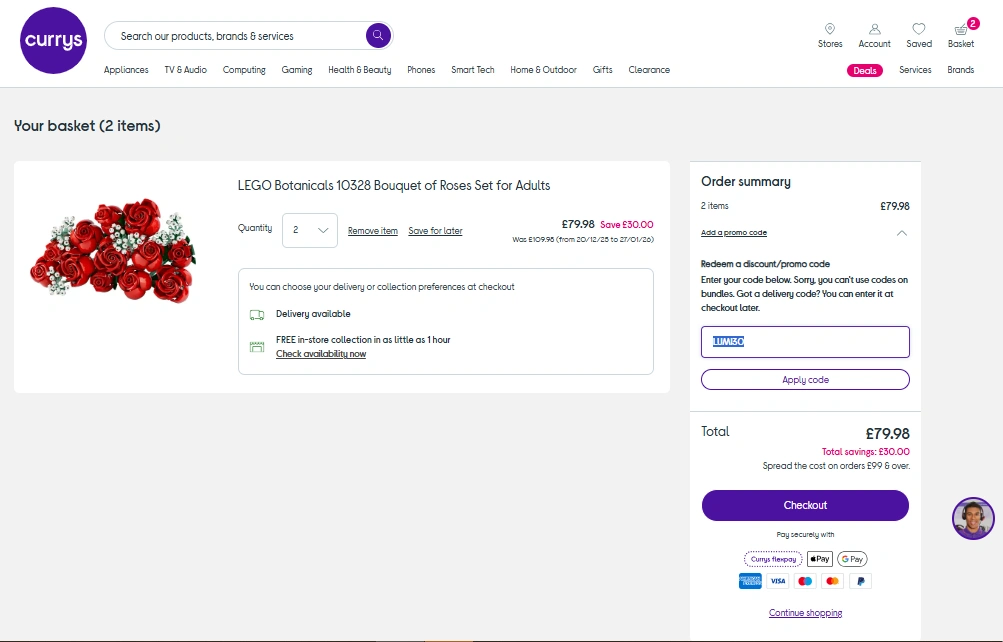Select the Currys flexpay payment badge
The width and height of the screenshot is (1003, 642).
pos(773,559)
